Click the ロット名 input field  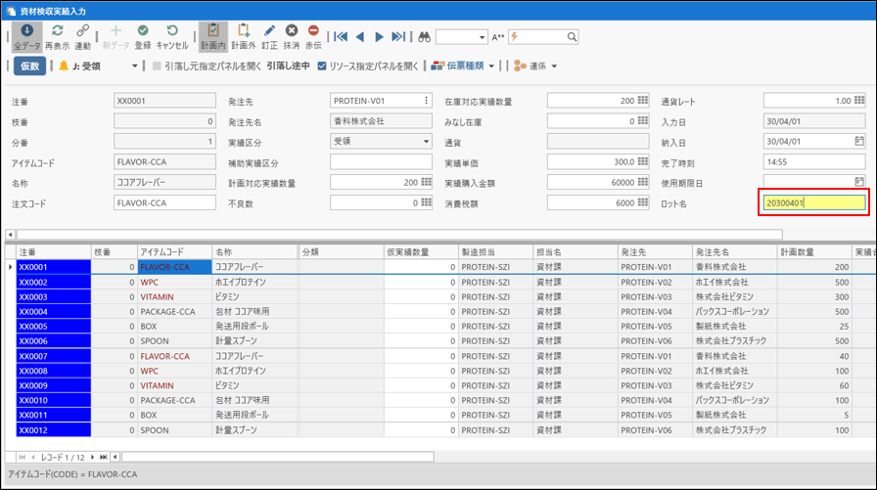812,203
